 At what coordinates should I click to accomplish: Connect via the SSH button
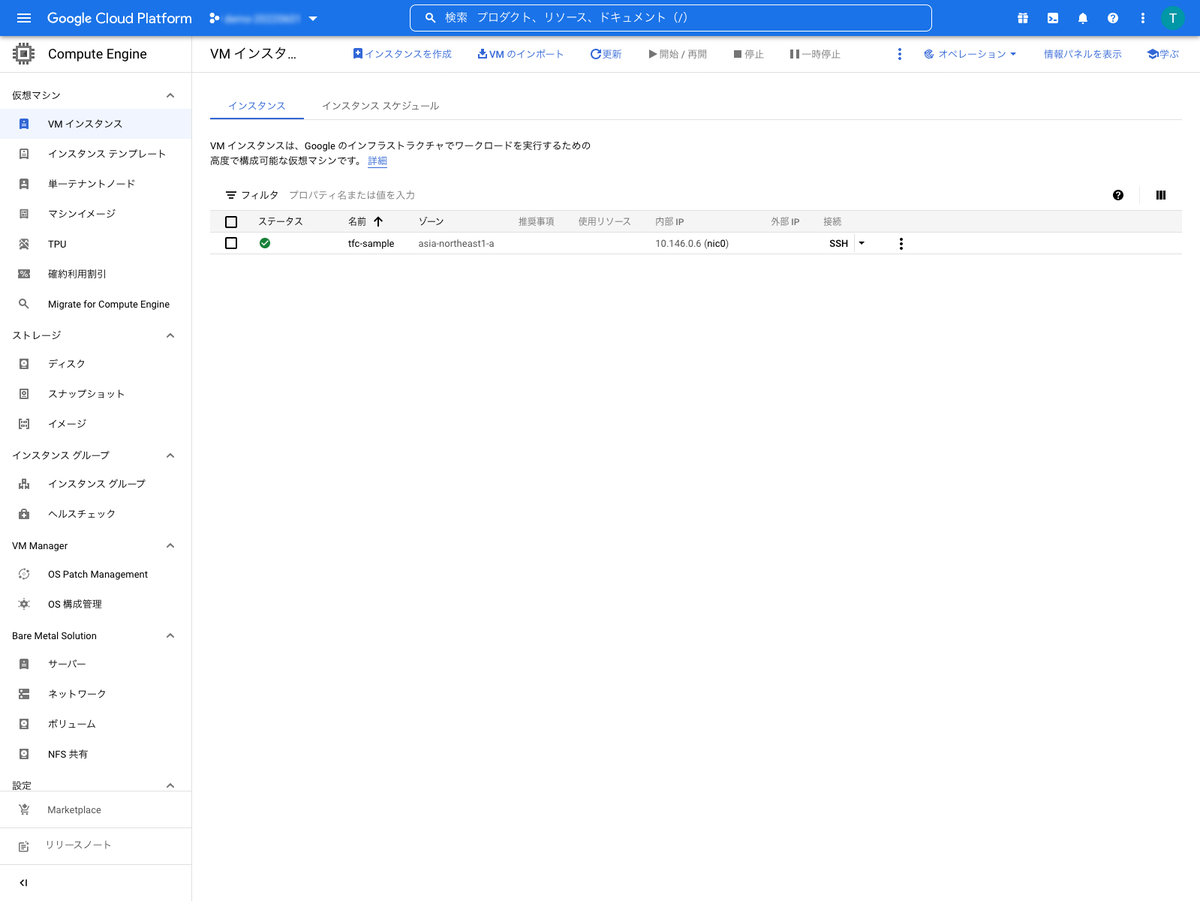click(x=838, y=243)
